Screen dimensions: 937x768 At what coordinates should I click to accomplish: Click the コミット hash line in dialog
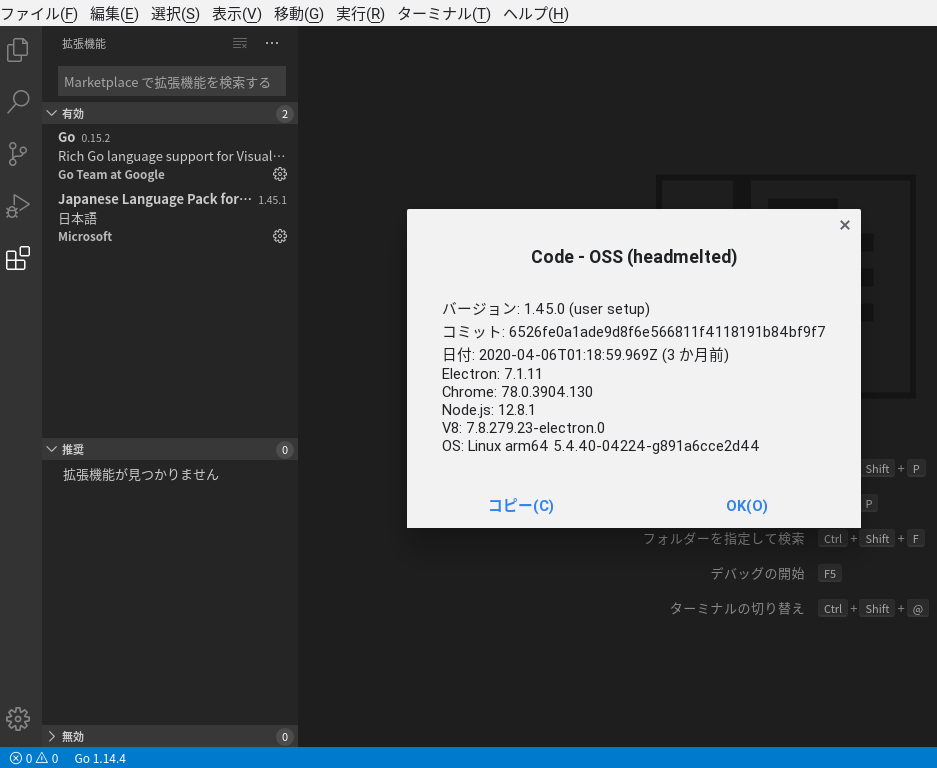[633, 332]
